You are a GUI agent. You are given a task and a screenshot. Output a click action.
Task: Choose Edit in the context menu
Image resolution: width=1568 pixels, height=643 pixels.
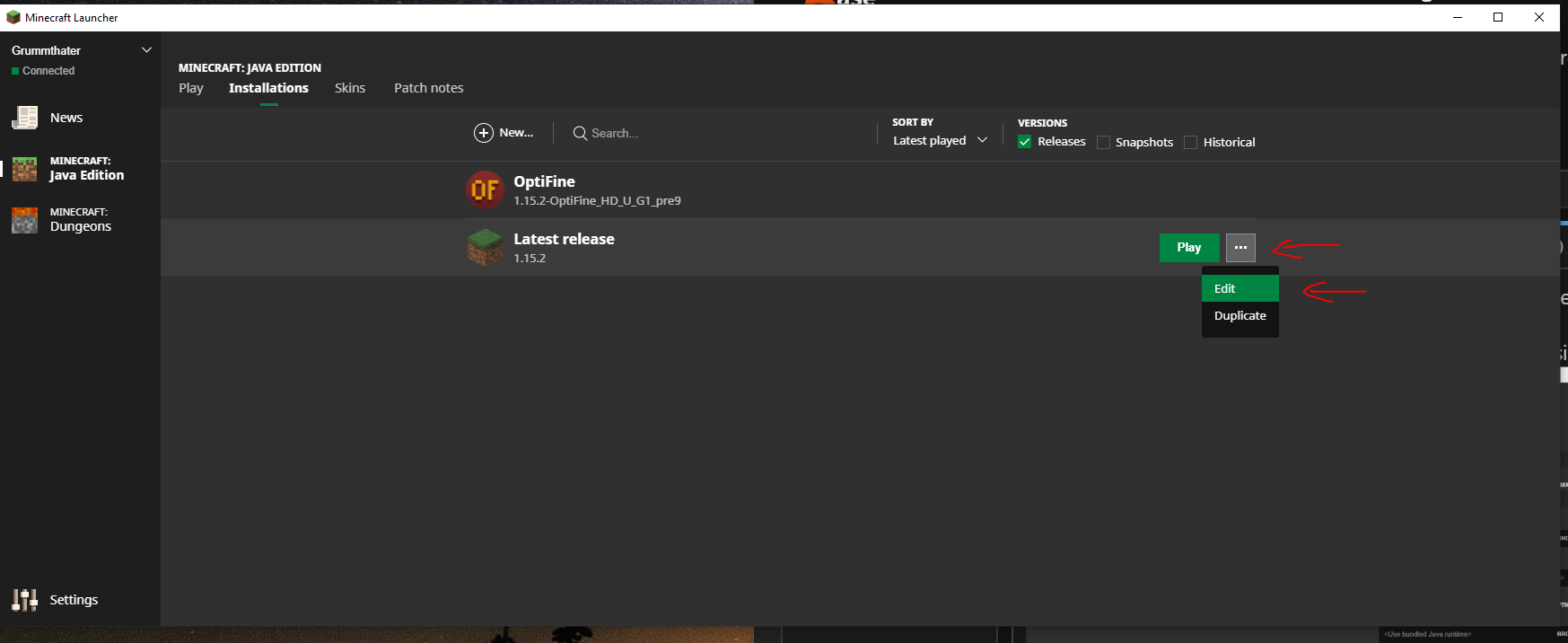1240,288
